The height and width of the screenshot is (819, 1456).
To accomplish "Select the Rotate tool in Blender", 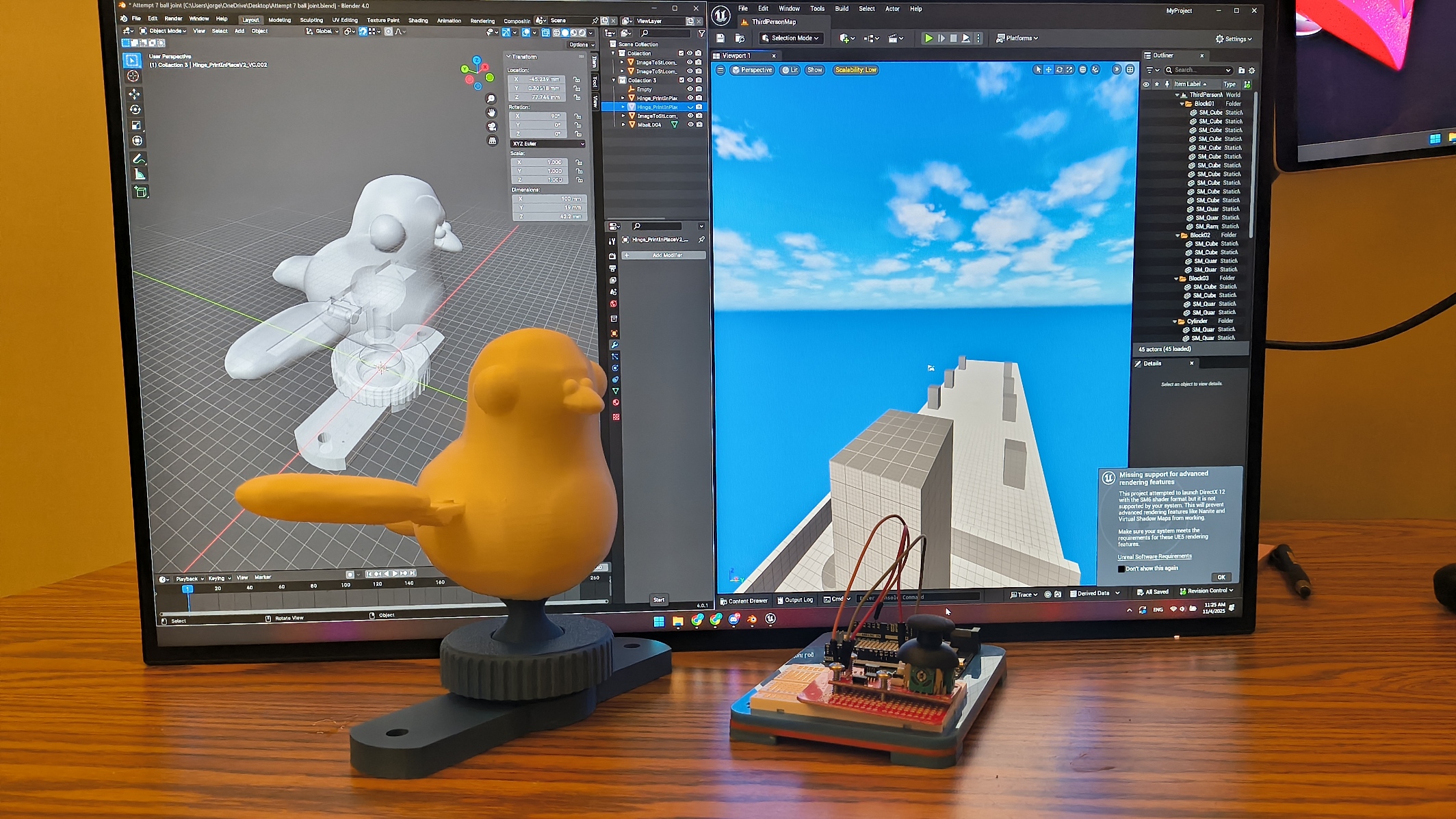I will (135, 109).
